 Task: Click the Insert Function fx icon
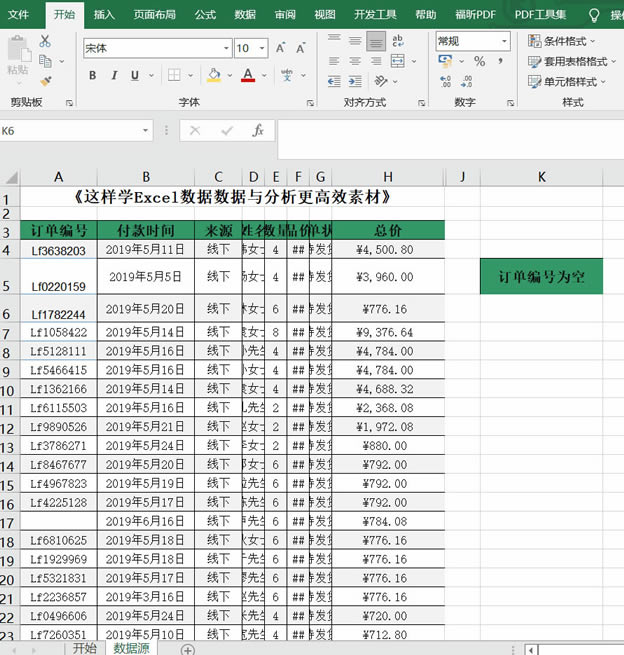point(258,131)
